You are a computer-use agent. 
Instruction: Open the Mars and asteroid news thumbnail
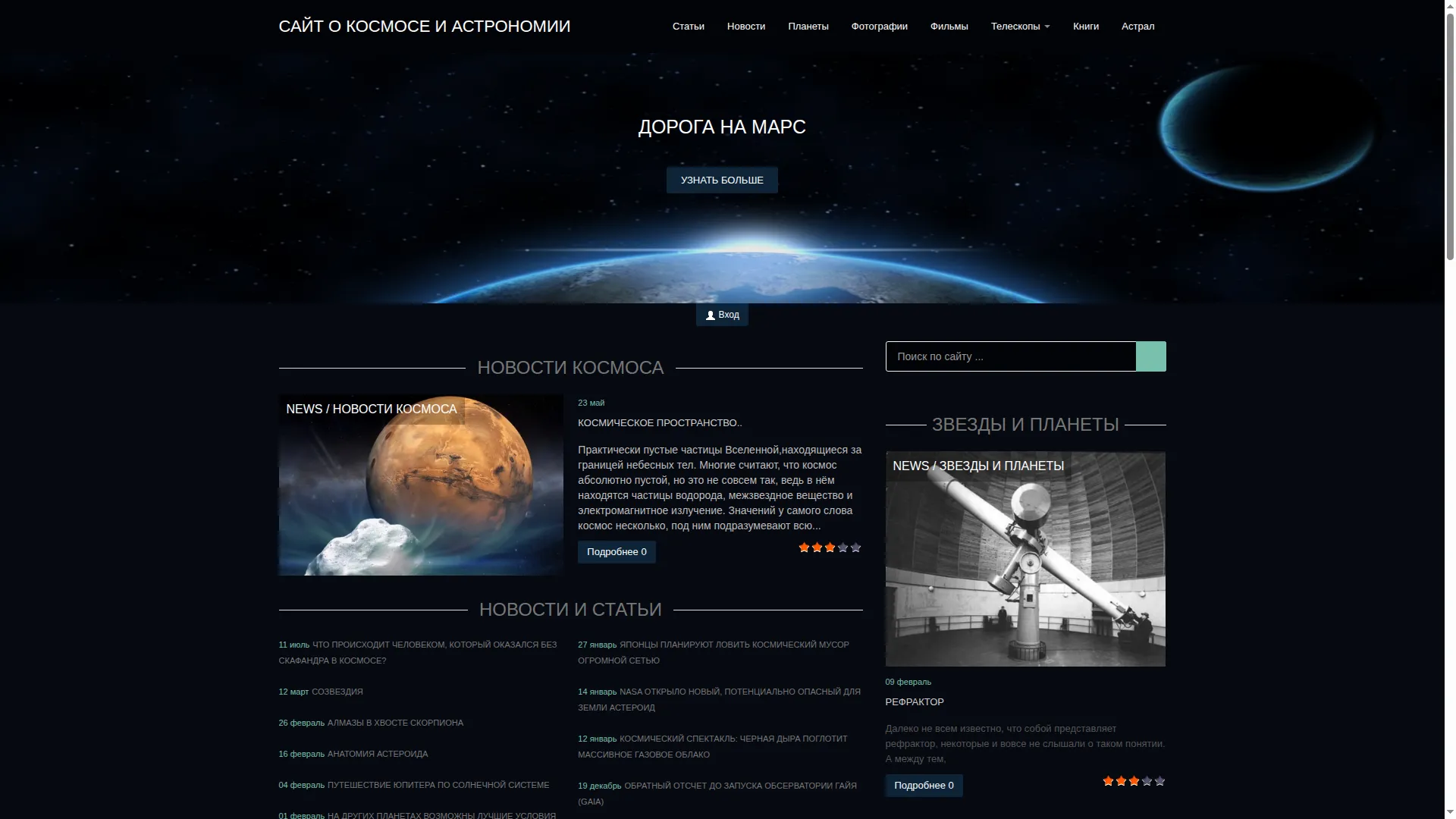tap(421, 485)
